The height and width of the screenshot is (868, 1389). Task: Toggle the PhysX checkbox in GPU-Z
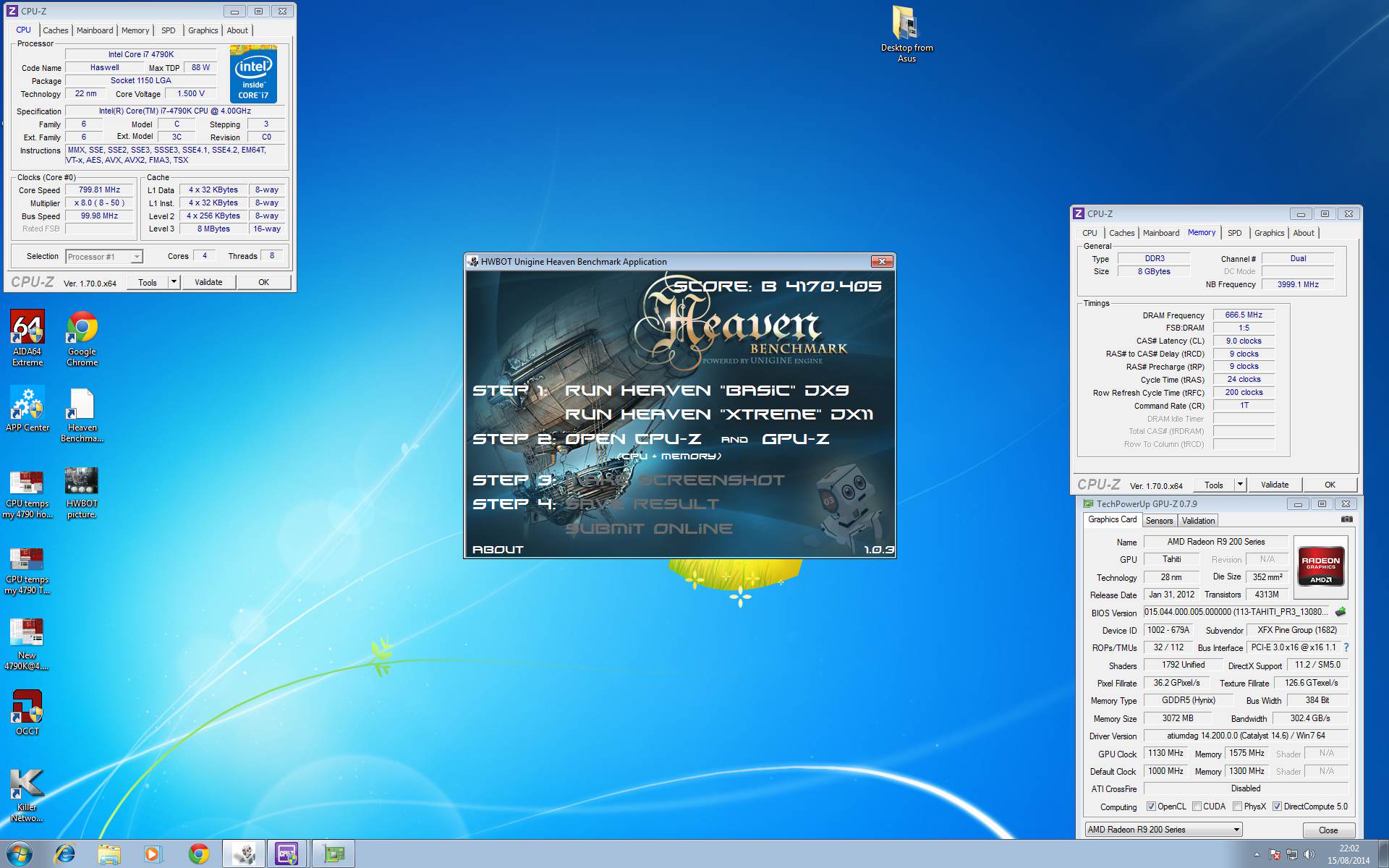(1238, 807)
